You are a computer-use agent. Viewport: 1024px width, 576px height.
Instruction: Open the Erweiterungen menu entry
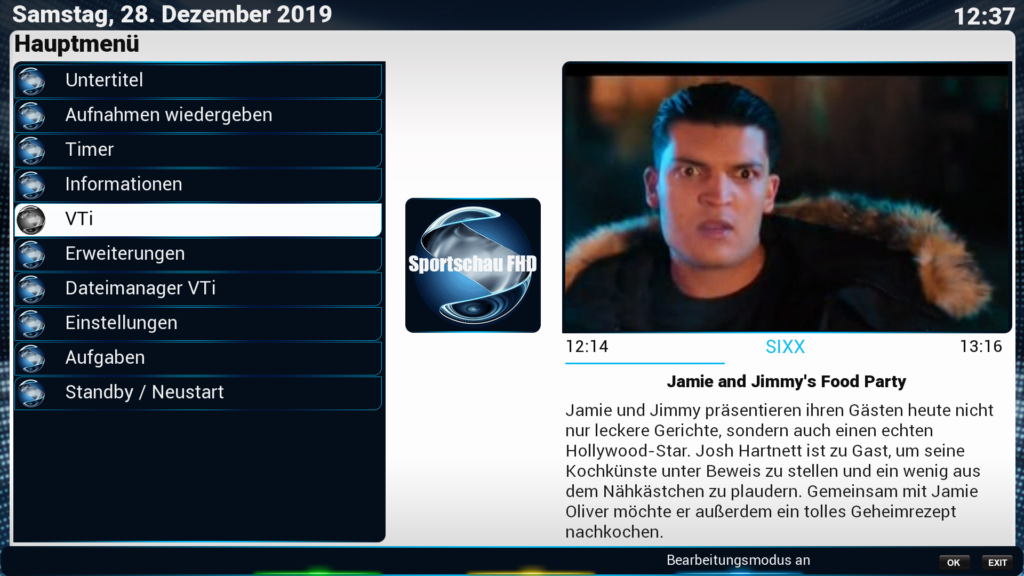click(198, 253)
